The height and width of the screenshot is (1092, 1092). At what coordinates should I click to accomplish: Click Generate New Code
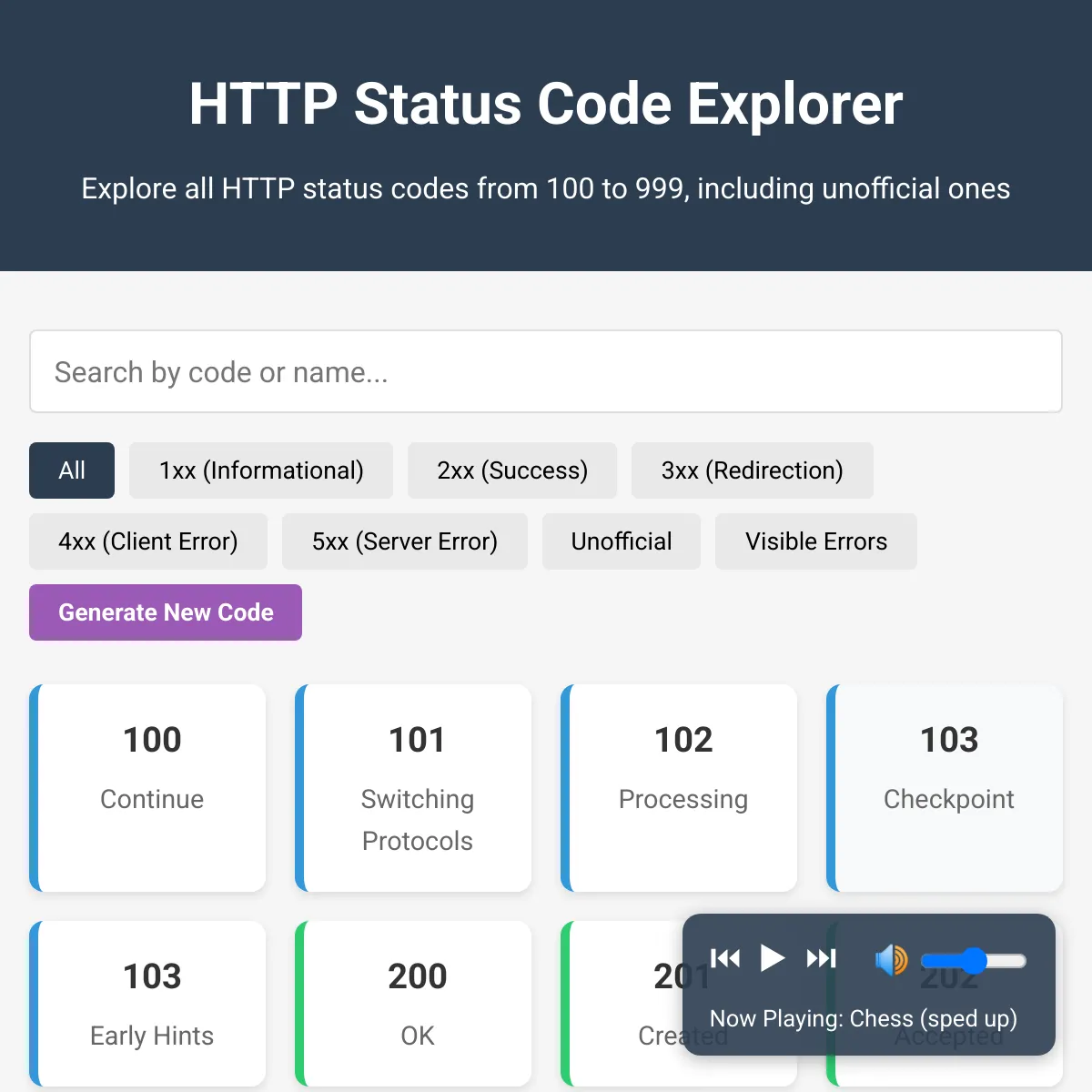tap(165, 612)
